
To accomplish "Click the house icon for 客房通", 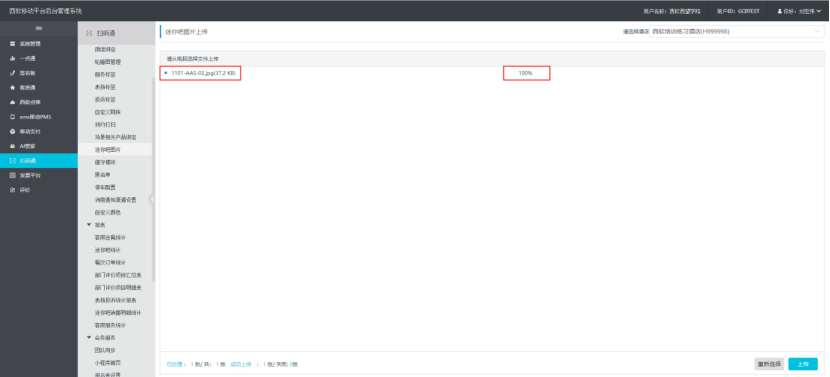I will pos(12,87).
